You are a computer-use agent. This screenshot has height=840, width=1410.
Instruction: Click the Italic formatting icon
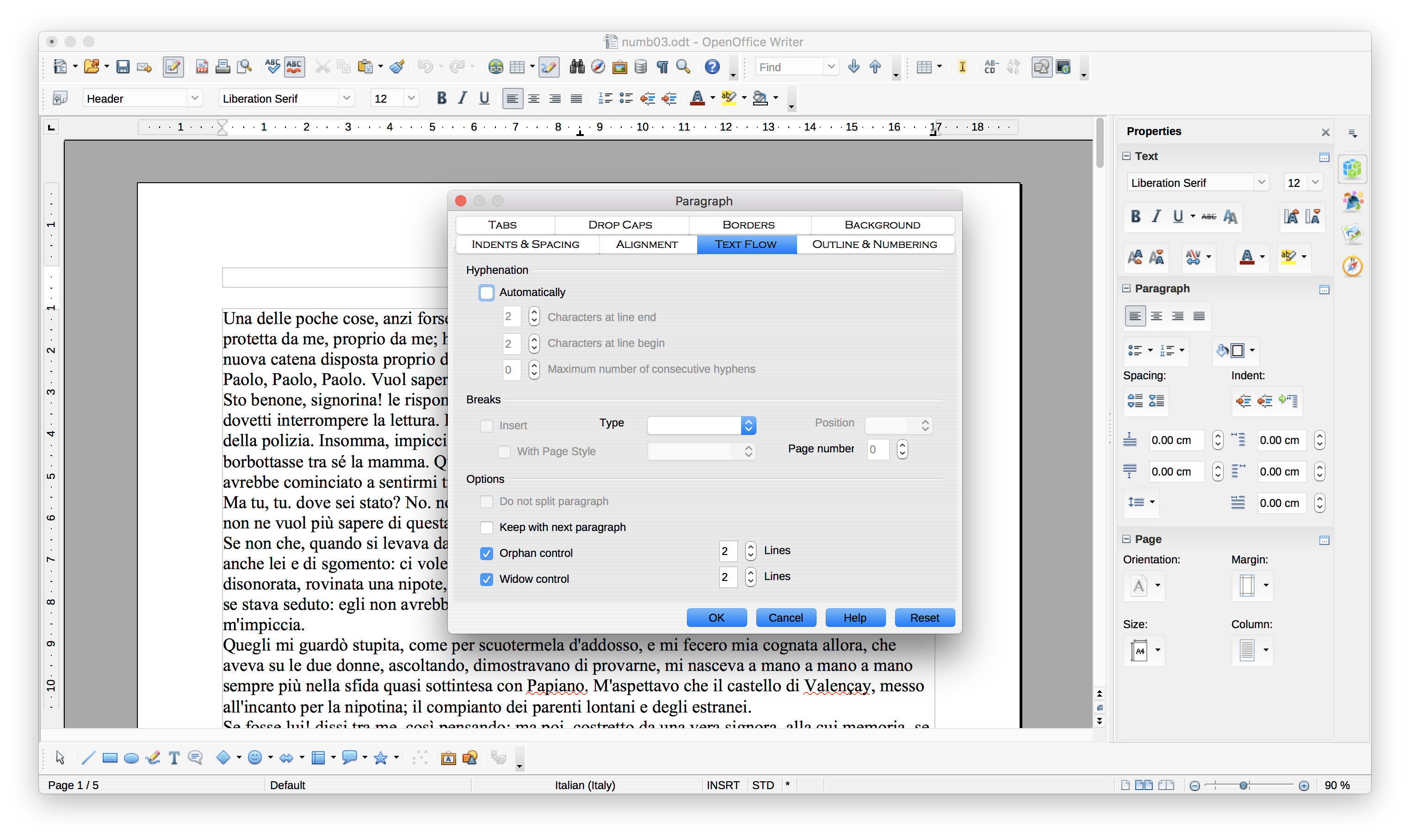point(461,98)
